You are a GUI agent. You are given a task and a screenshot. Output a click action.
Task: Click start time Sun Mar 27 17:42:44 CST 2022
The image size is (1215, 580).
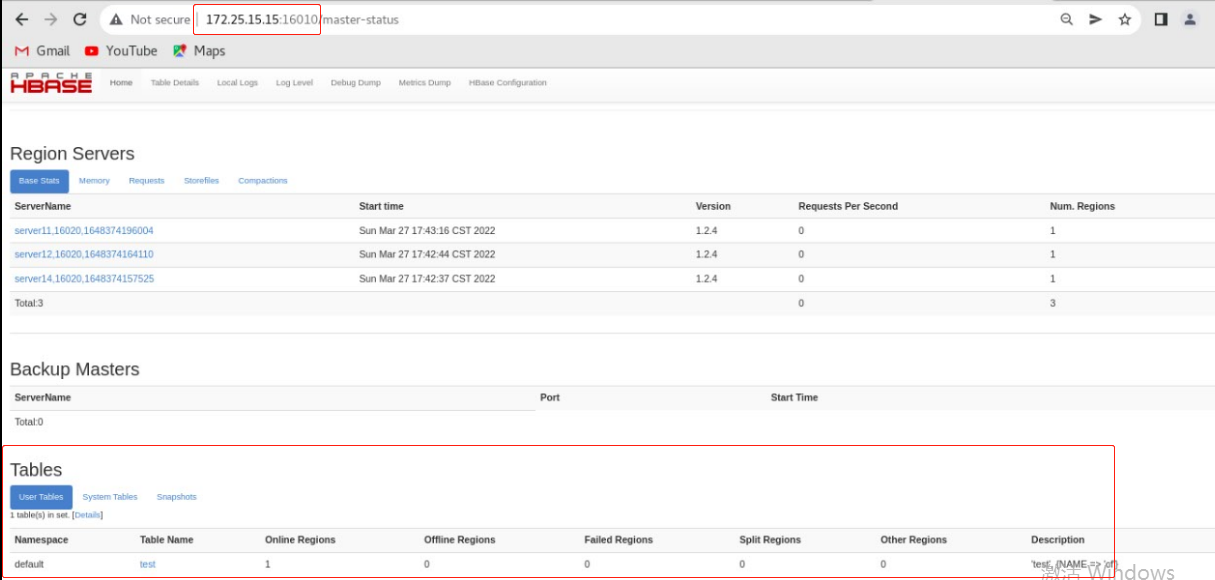click(x=427, y=255)
